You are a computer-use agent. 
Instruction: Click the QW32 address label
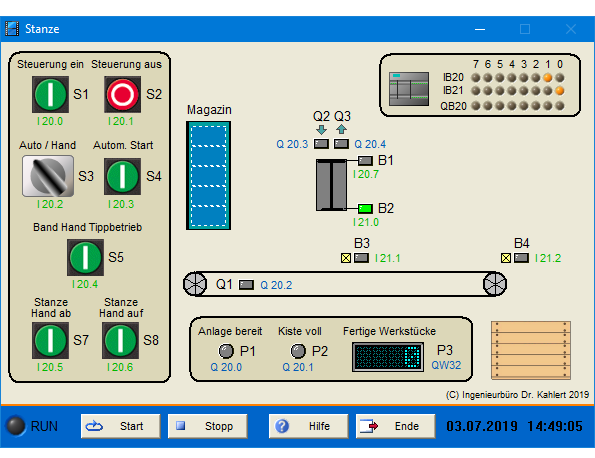coord(446,365)
